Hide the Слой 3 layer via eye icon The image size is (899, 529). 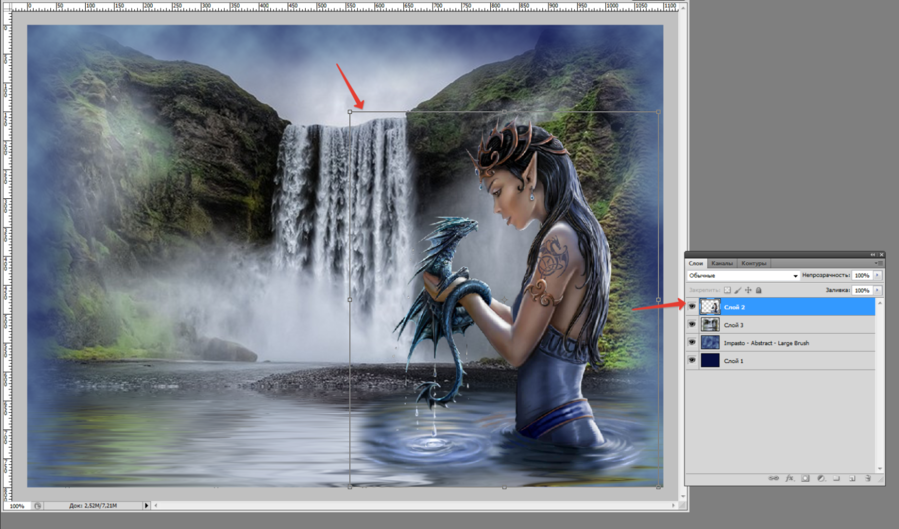coord(691,324)
